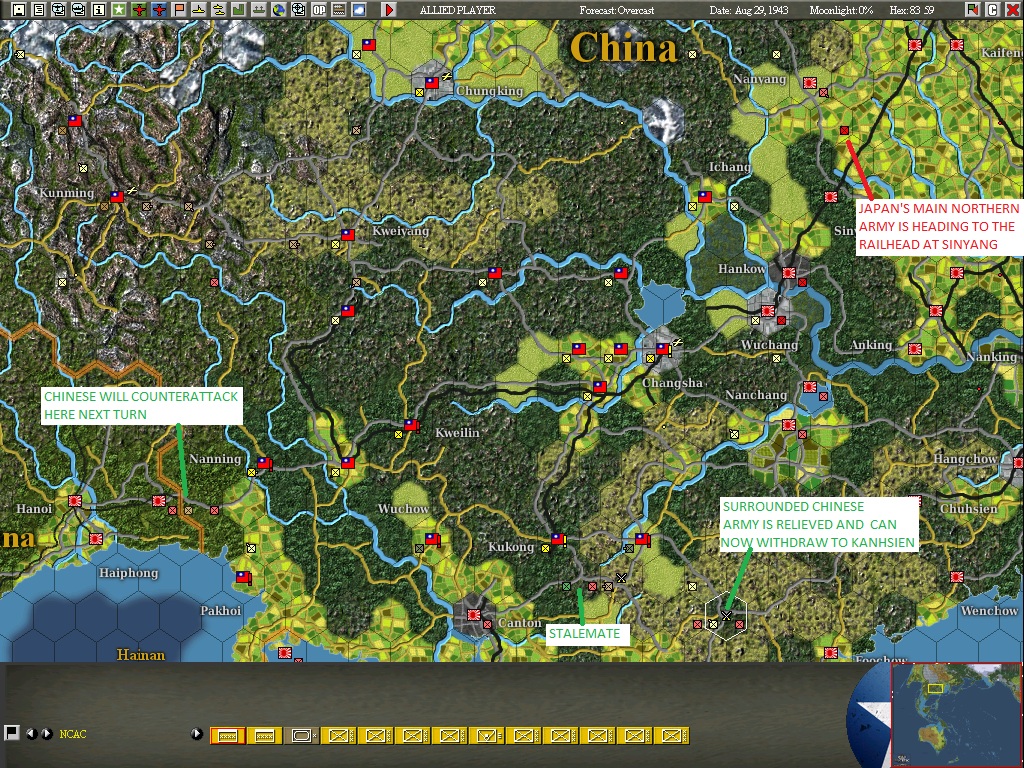The height and width of the screenshot is (768, 1024).
Task: Open the information 'i' icon
Action: tap(99, 9)
